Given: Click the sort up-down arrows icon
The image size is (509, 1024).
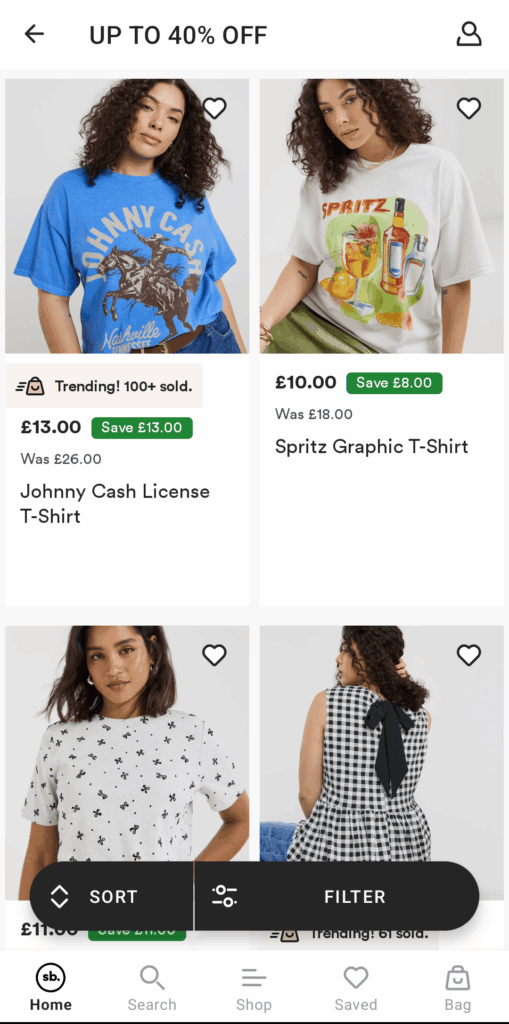Looking at the screenshot, I should [x=59, y=897].
